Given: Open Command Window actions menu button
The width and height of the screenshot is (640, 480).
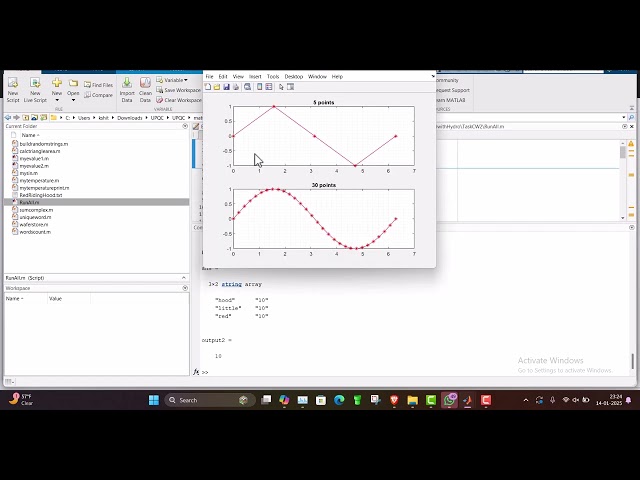Looking at the screenshot, I should [x=631, y=227].
